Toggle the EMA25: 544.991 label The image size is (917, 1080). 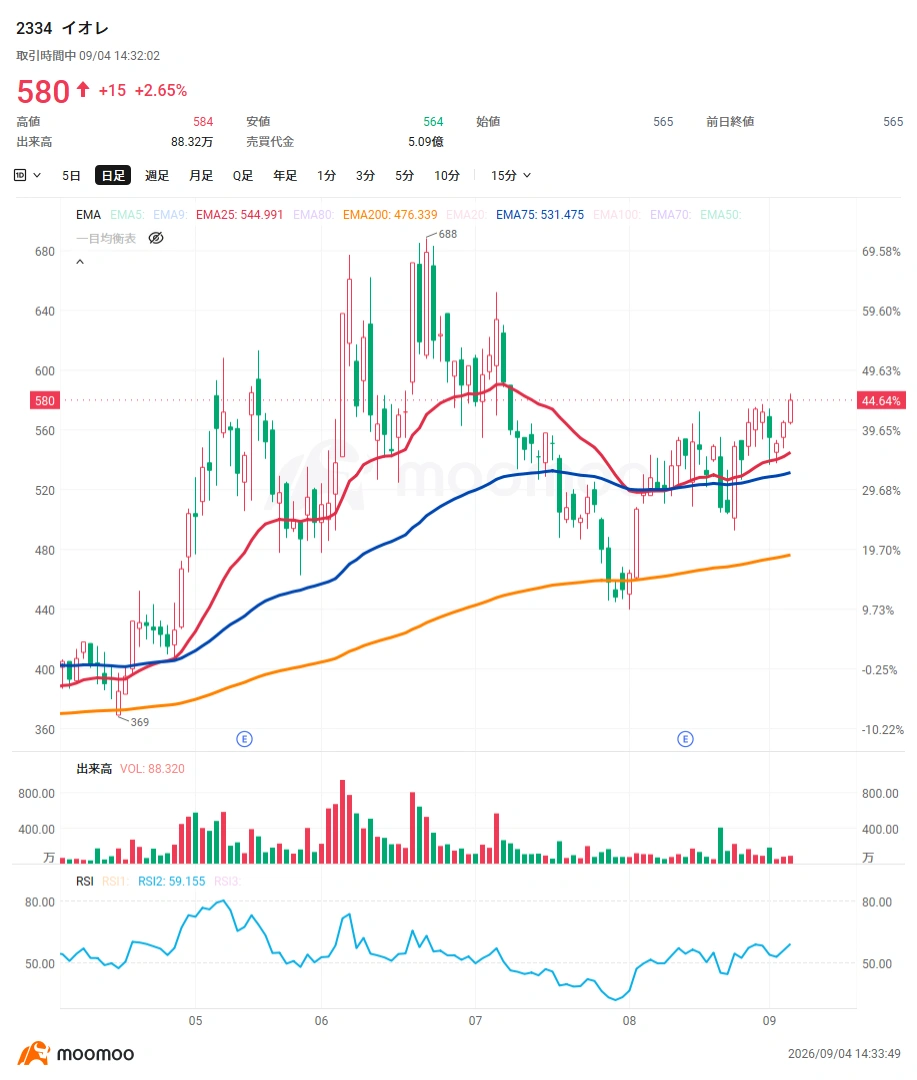point(239,215)
